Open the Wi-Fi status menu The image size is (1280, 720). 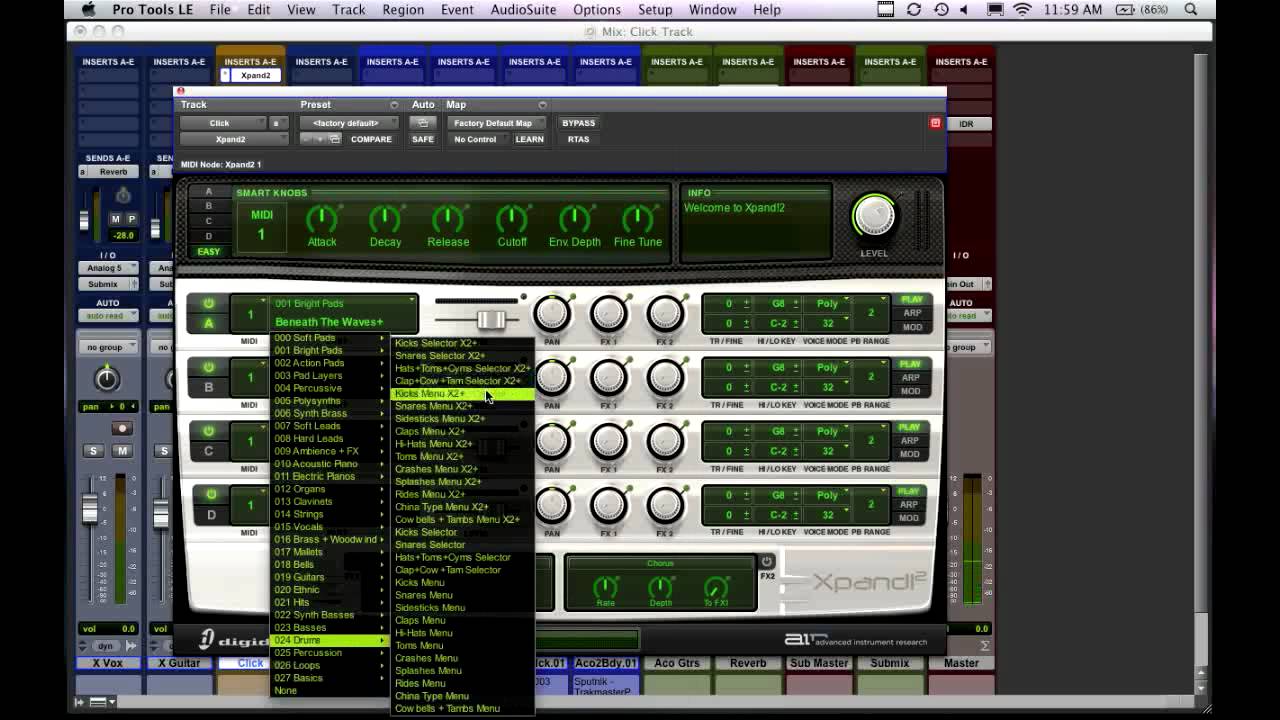[1022, 10]
